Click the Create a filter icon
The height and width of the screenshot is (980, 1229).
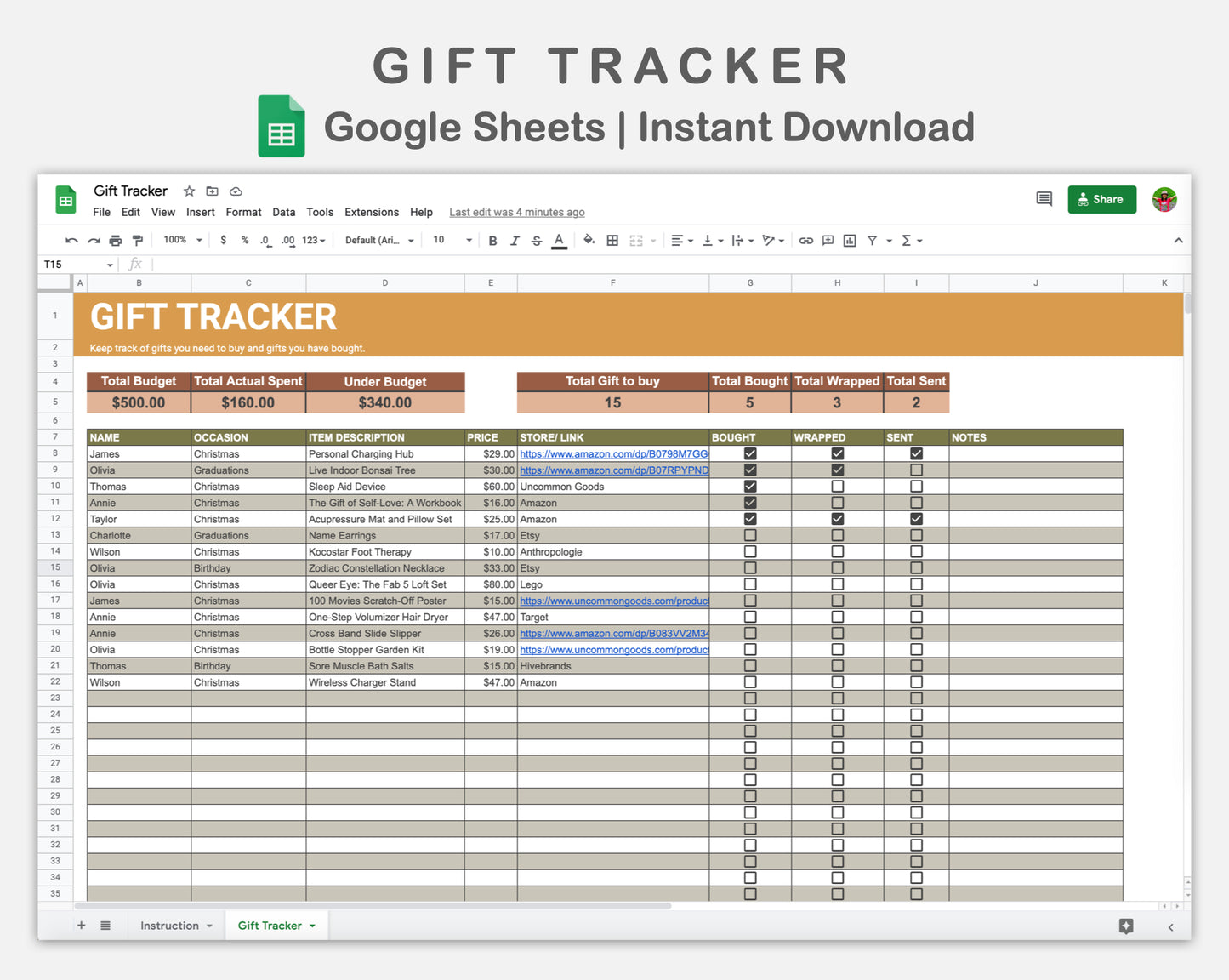[874, 241]
